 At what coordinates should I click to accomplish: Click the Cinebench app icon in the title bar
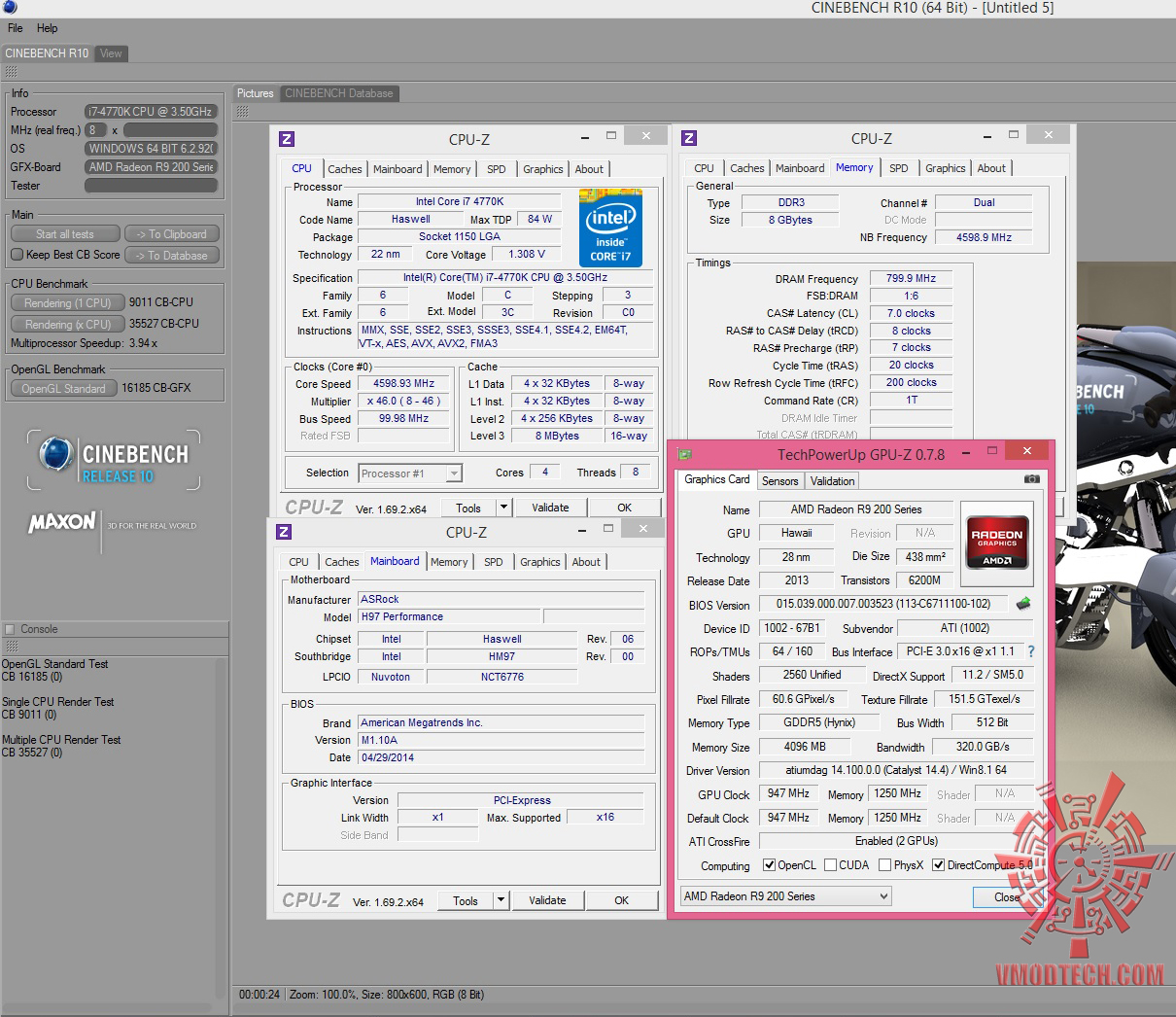pos(9,8)
